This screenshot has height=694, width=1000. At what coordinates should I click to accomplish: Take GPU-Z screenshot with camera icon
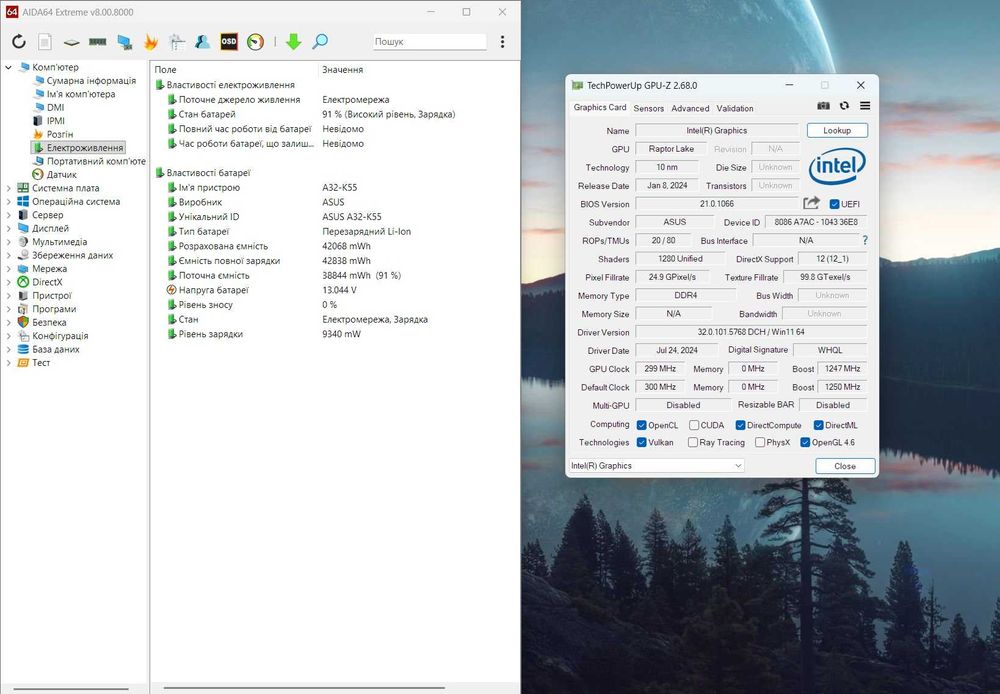pyautogui.click(x=823, y=106)
